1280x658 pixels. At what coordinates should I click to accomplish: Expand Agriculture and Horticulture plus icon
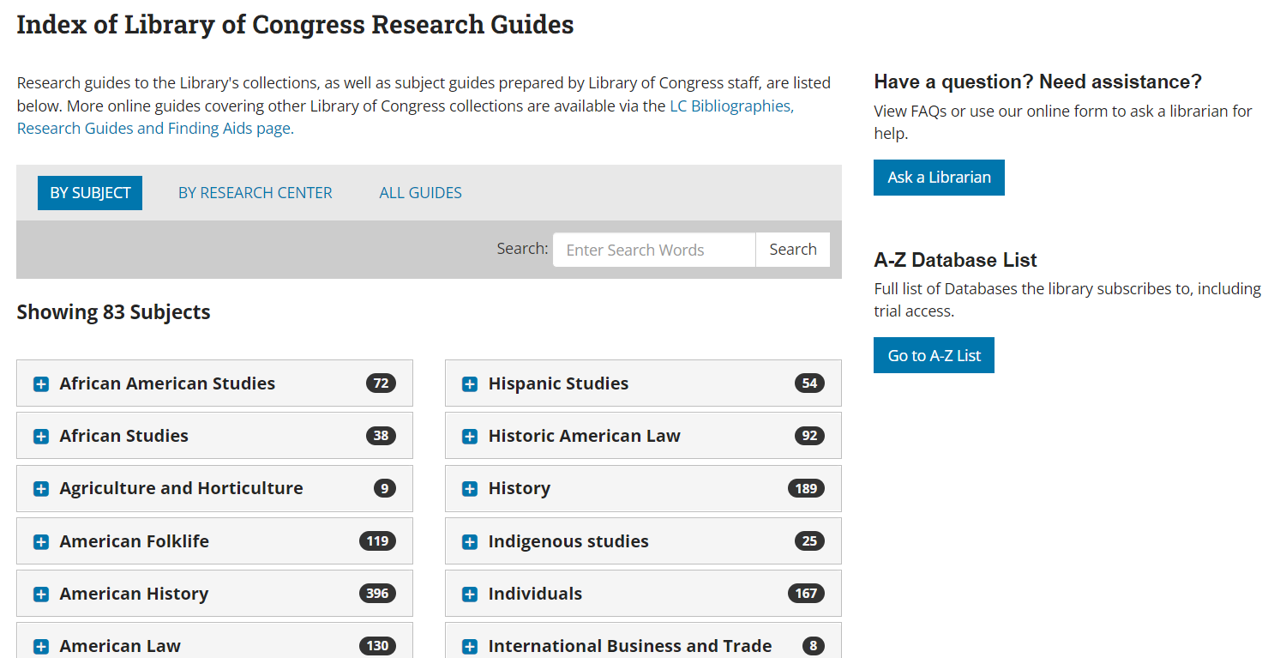pyautogui.click(x=41, y=489)
